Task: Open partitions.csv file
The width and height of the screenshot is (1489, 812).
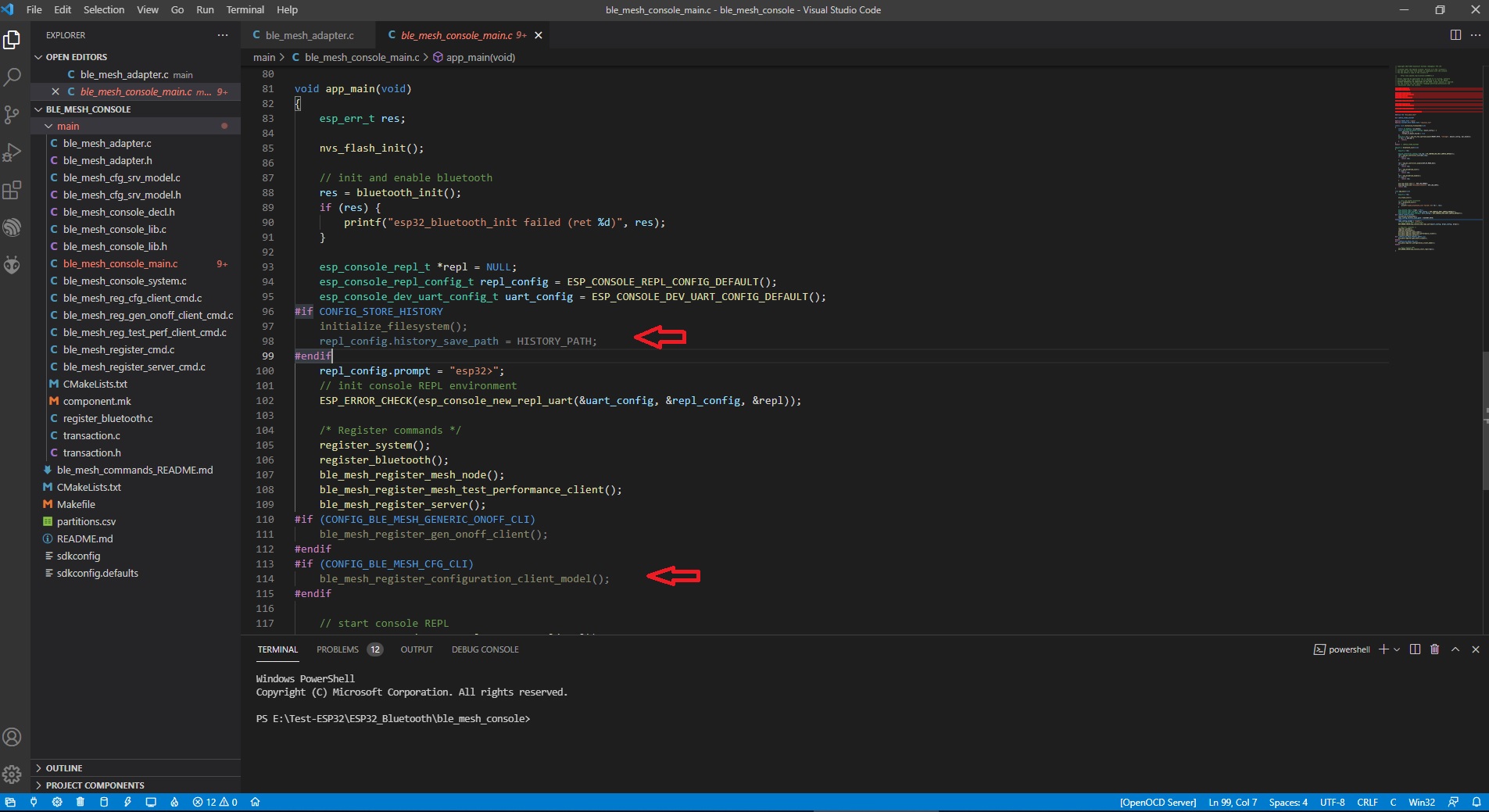Action: [86, 521]
